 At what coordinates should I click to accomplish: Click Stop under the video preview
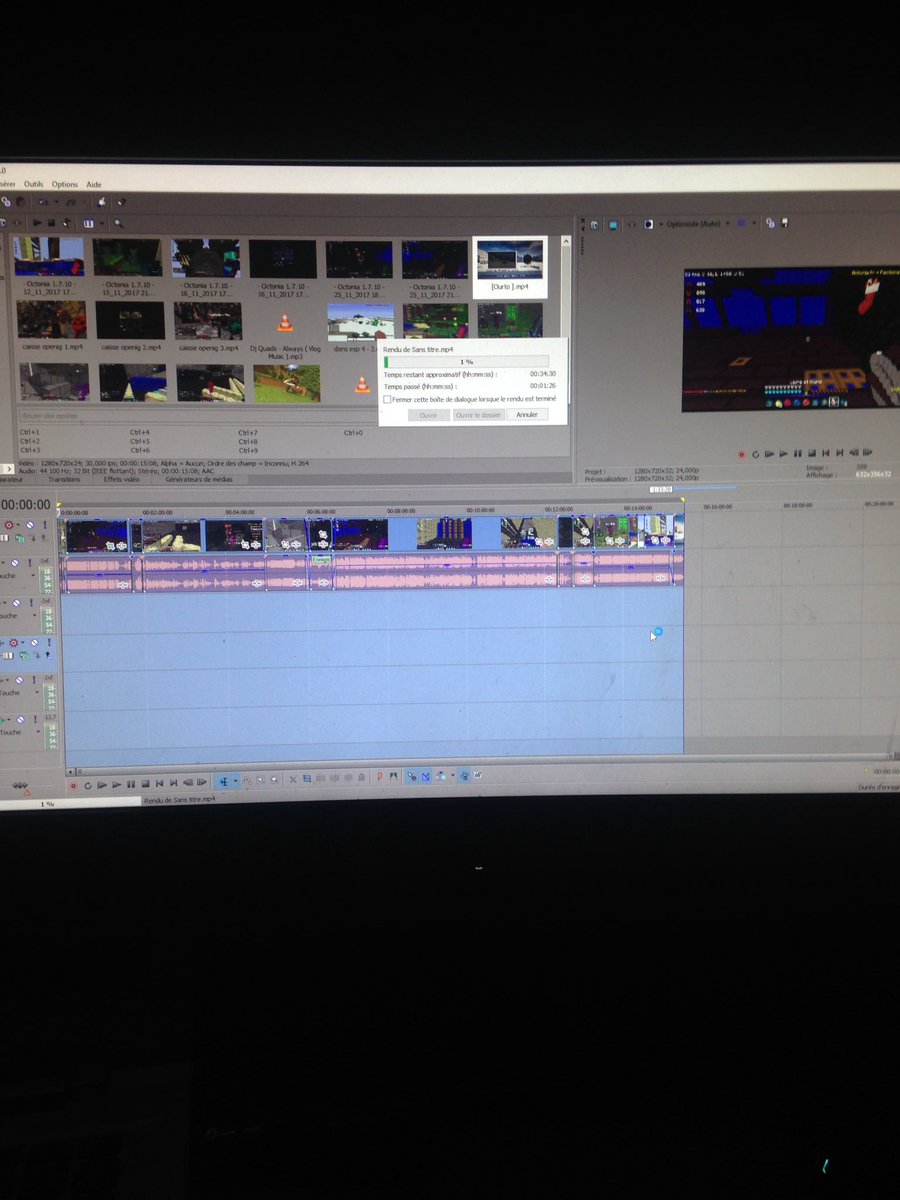[812, 454]
